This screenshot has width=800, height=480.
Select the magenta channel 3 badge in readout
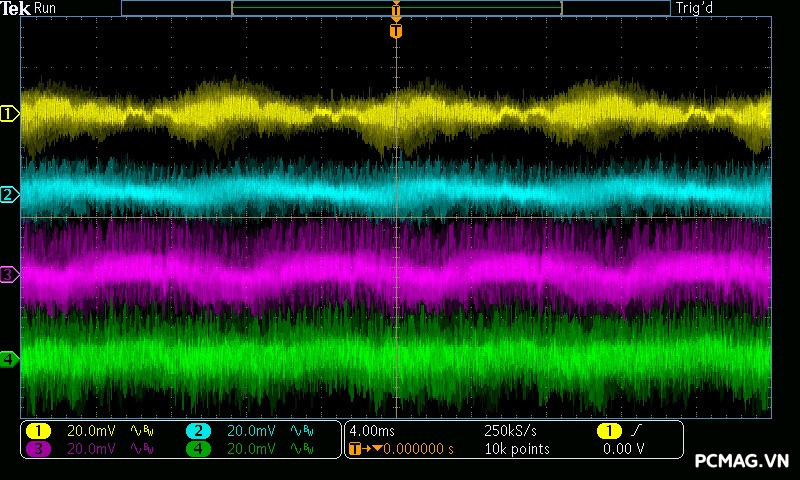[x=39, y=449]
